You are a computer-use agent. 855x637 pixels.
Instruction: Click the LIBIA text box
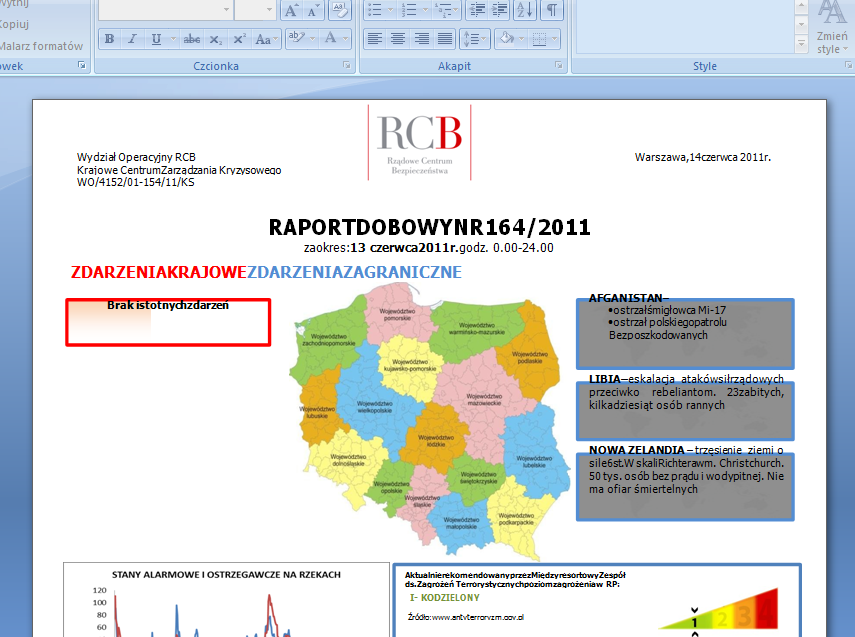tap(685, 410)
